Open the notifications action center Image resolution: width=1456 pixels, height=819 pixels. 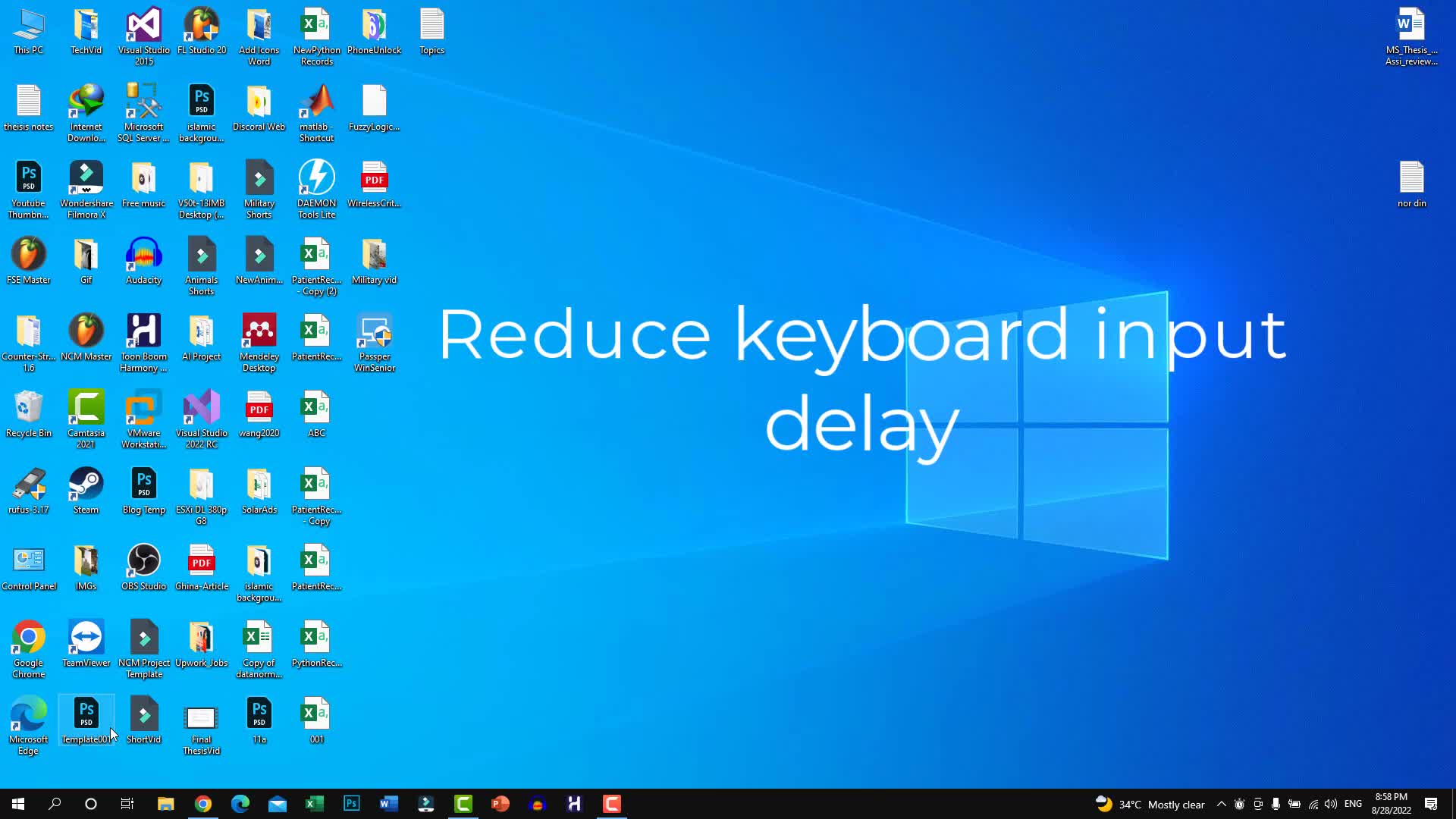click(1429, 804)
